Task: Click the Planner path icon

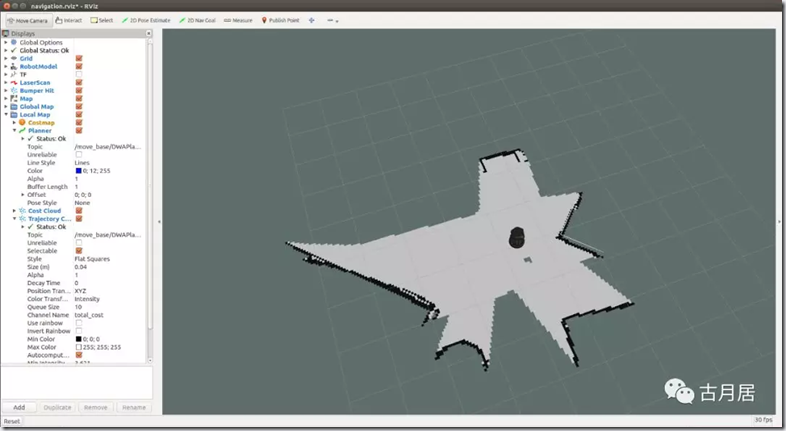Action: [22, 130]
